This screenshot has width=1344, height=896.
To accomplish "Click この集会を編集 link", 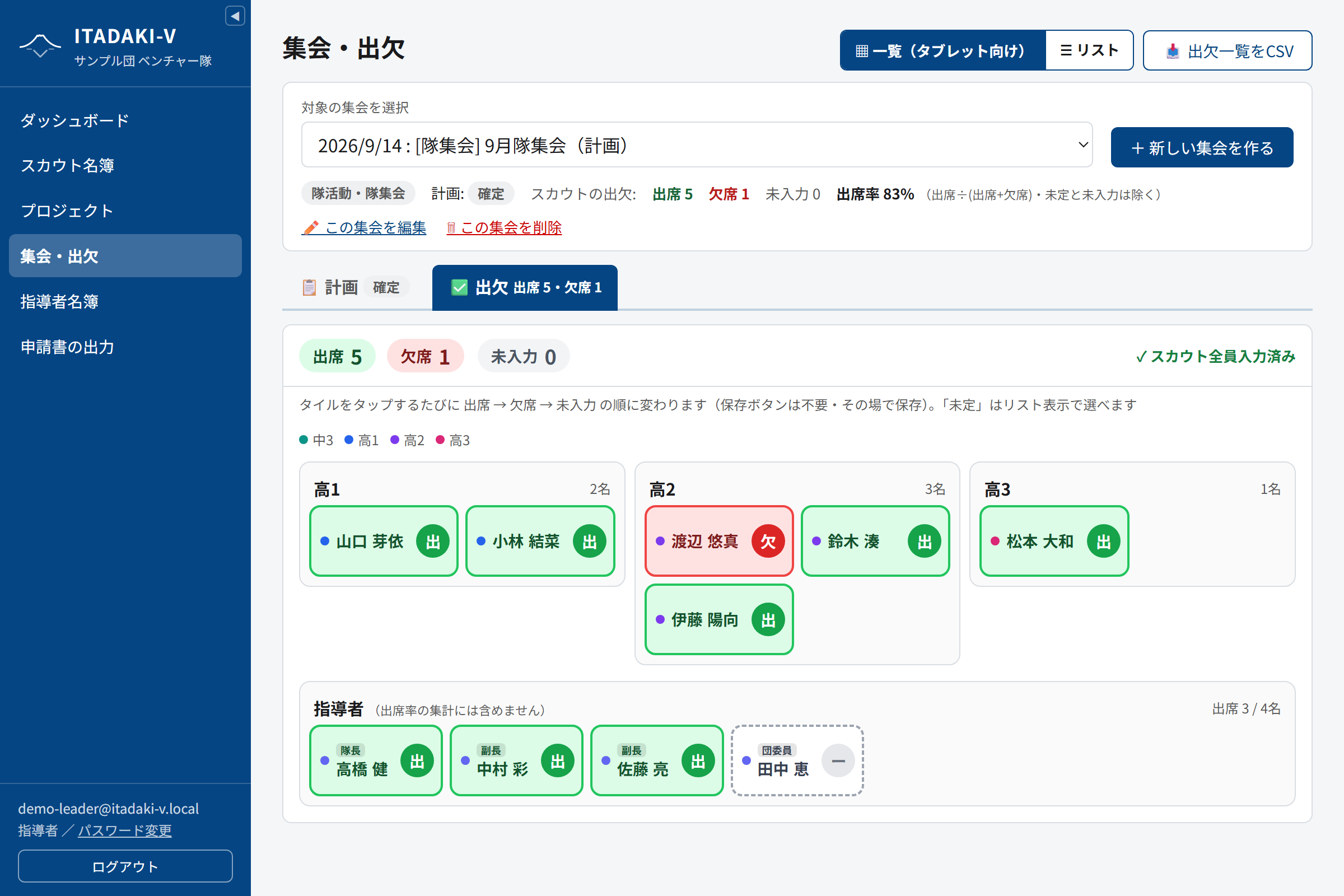I will [x=364, y=228].
